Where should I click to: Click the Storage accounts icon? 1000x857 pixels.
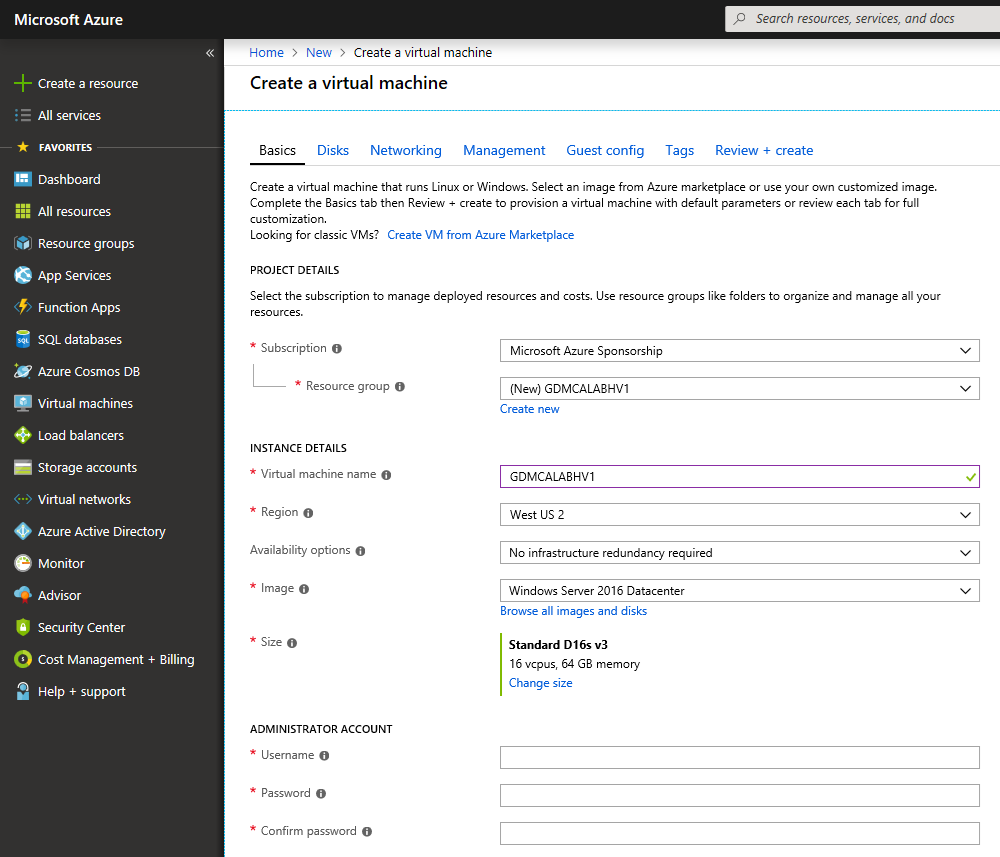tap(22, 467)
